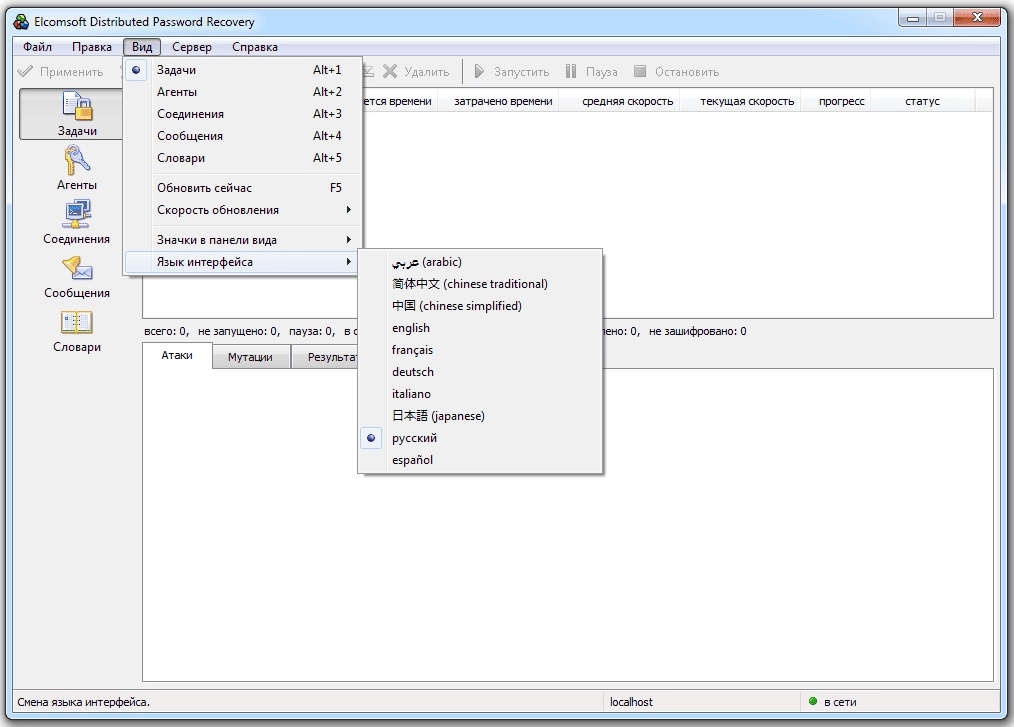
Task: Click the Остановить stop icon
Action: [x=640, y=71]
